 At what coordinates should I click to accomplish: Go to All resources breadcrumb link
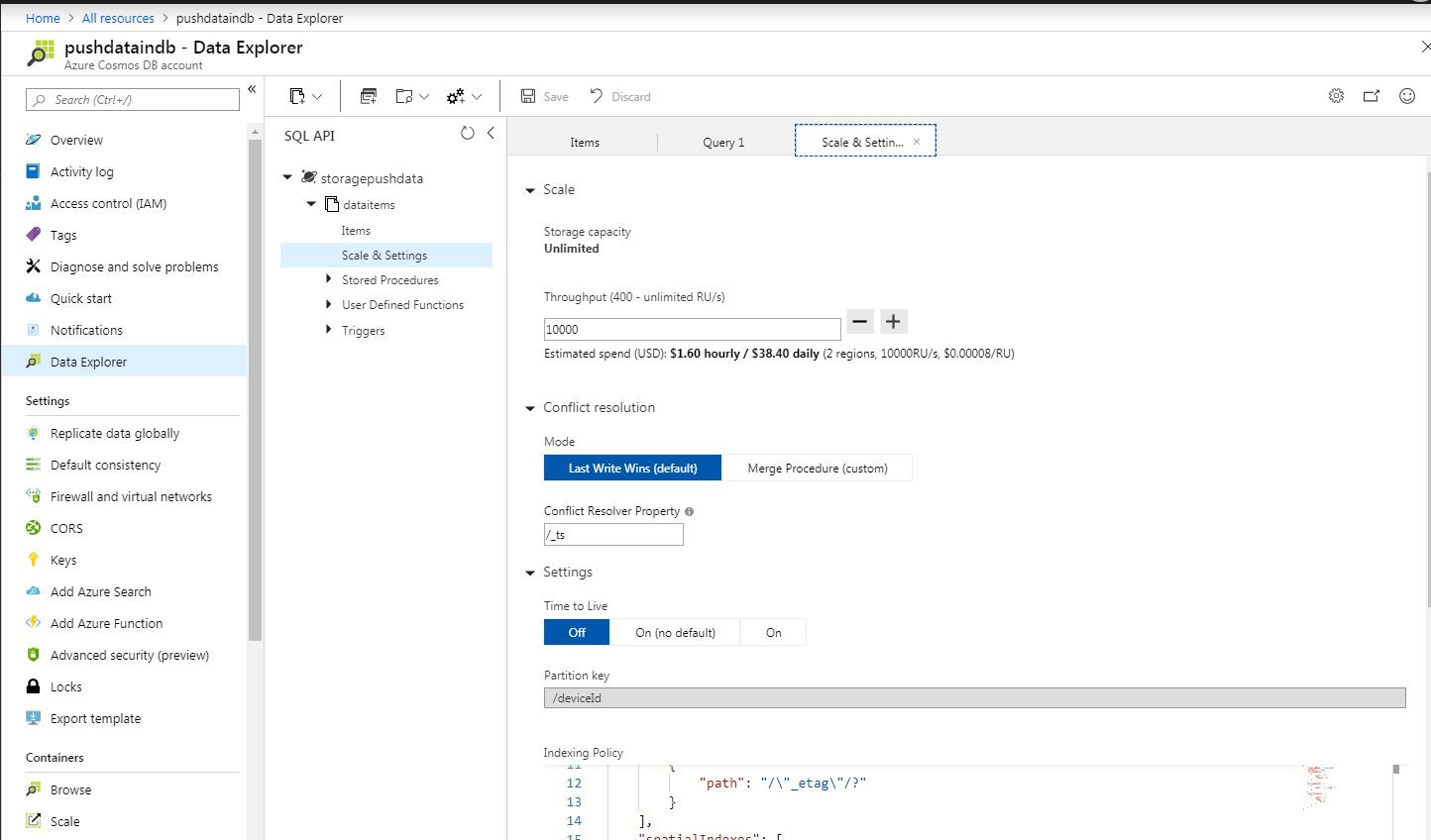118,18
